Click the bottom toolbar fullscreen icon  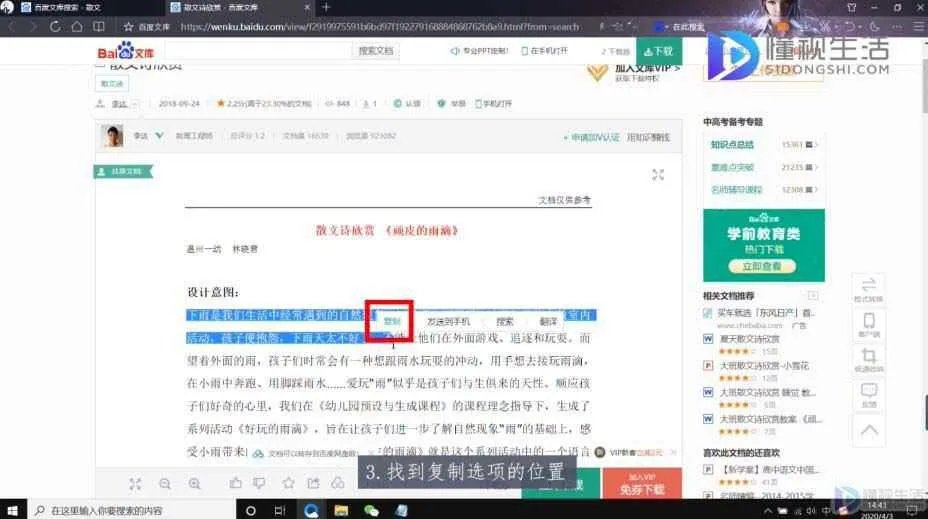(x=135, y=484)
